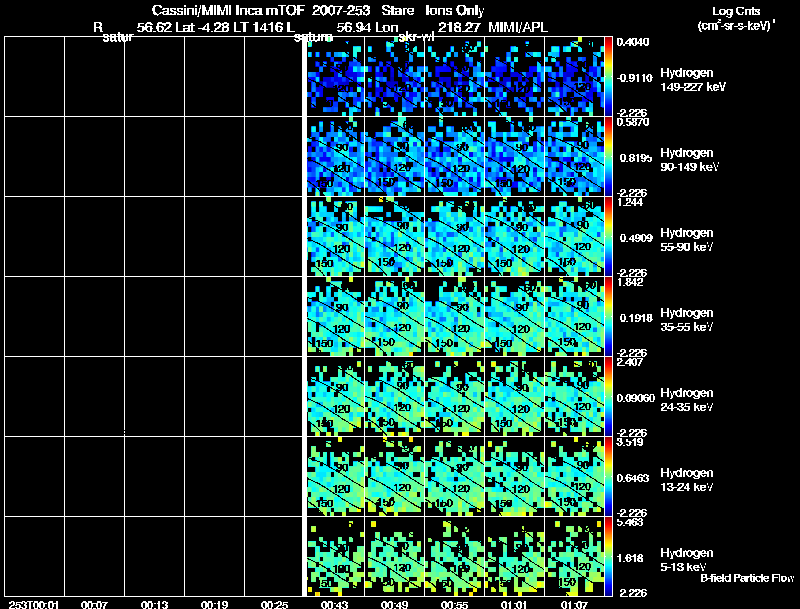Click the 0.09060 color scale value
800x609 pixels.
tap(636, 398)
